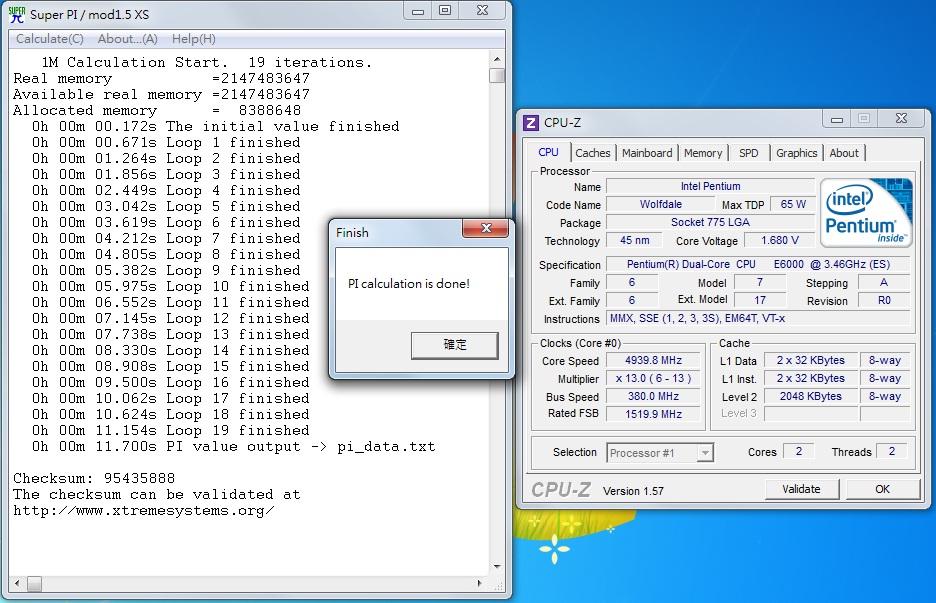Click the Core Voltage value 1.680 V
The width and height of the screenshot is (936, 603).
tap(779, 240)
